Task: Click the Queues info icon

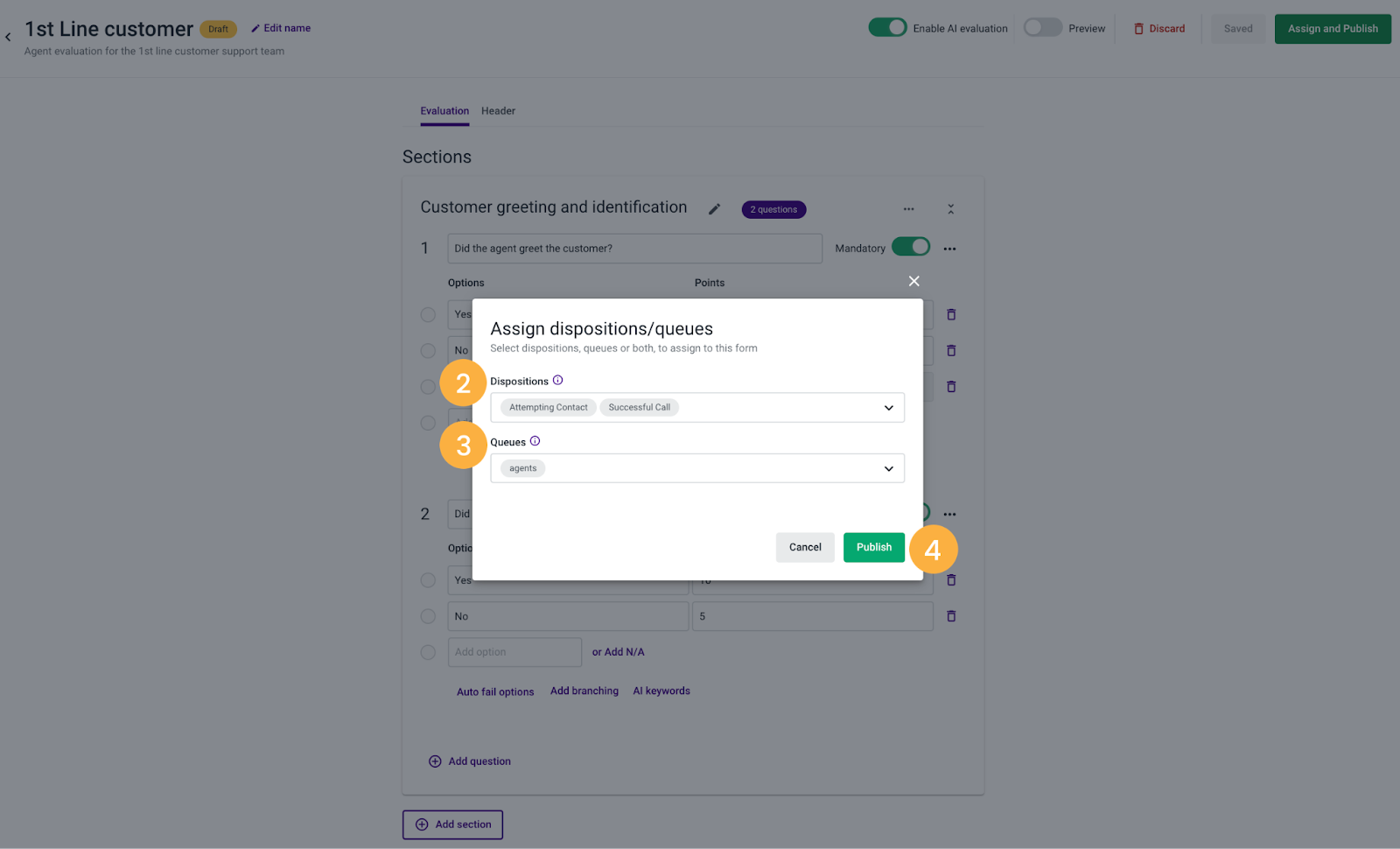Action: 535,441
